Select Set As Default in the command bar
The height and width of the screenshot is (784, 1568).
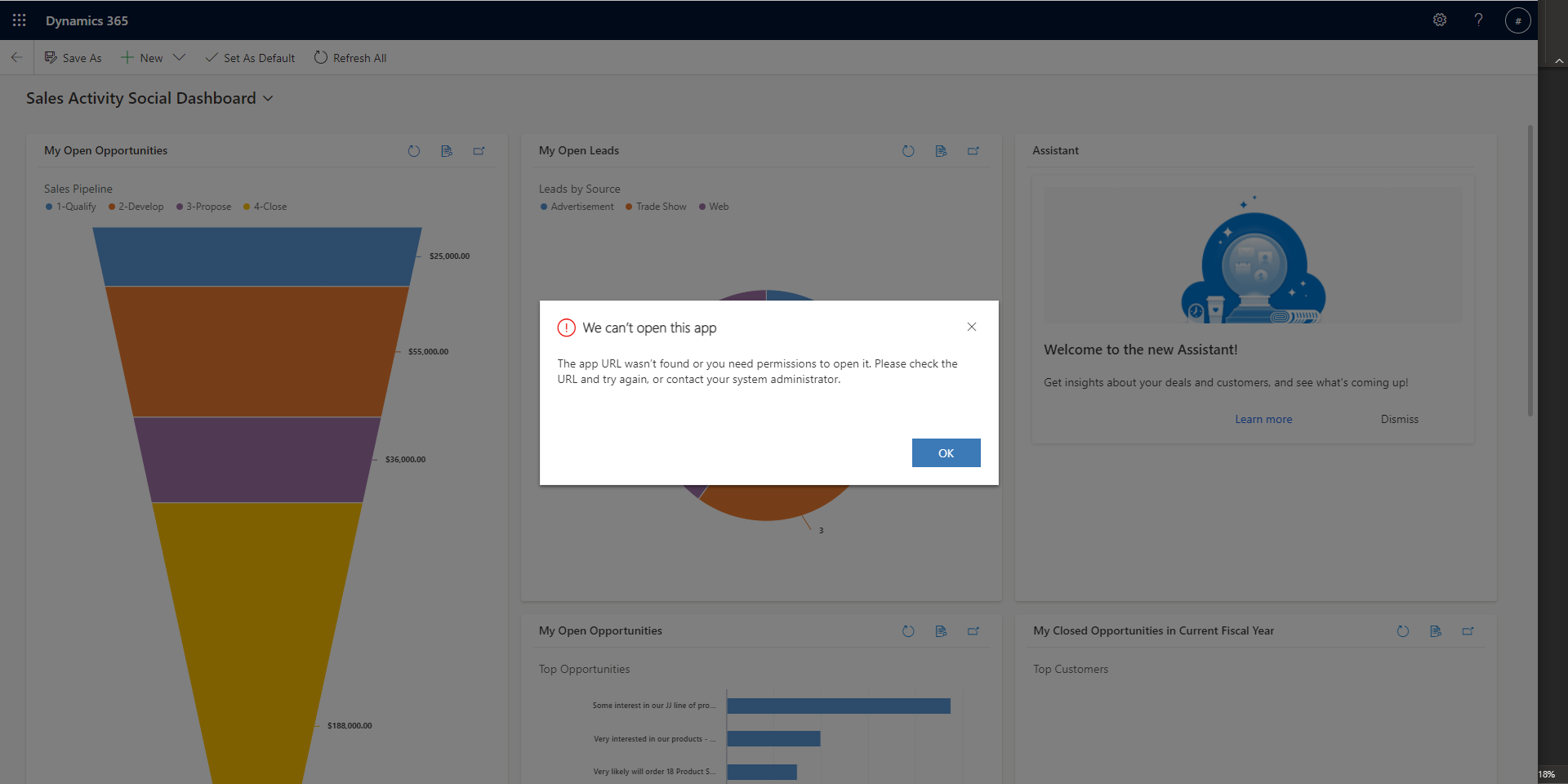[250, 57]
